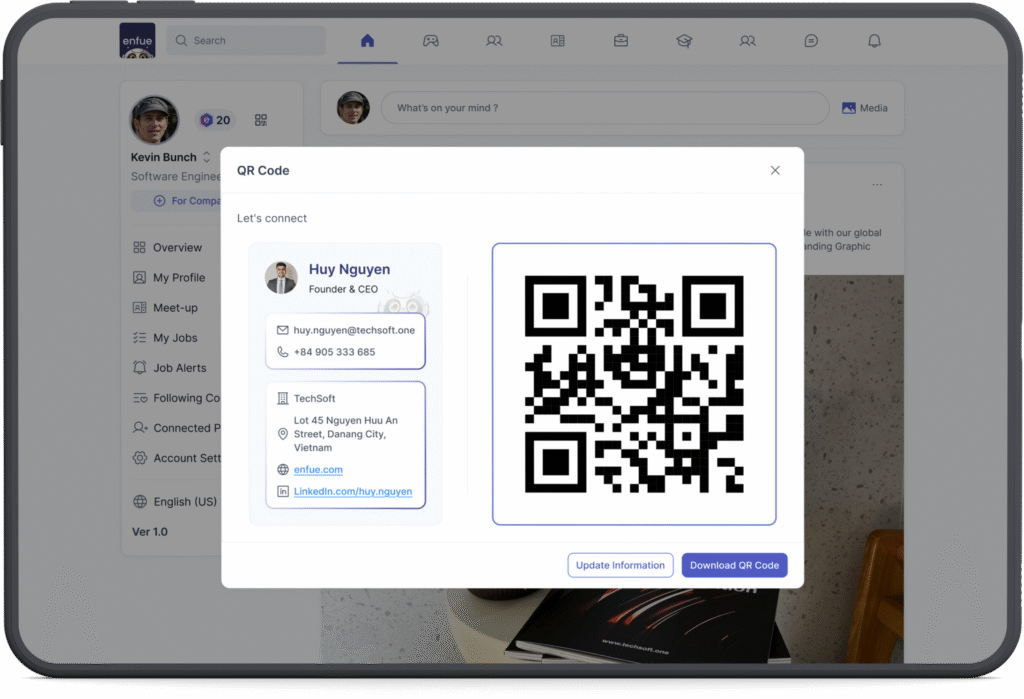Click the avatar in the post composer
The height and width of the screenshot is (699, 1024).
point(353,108)
